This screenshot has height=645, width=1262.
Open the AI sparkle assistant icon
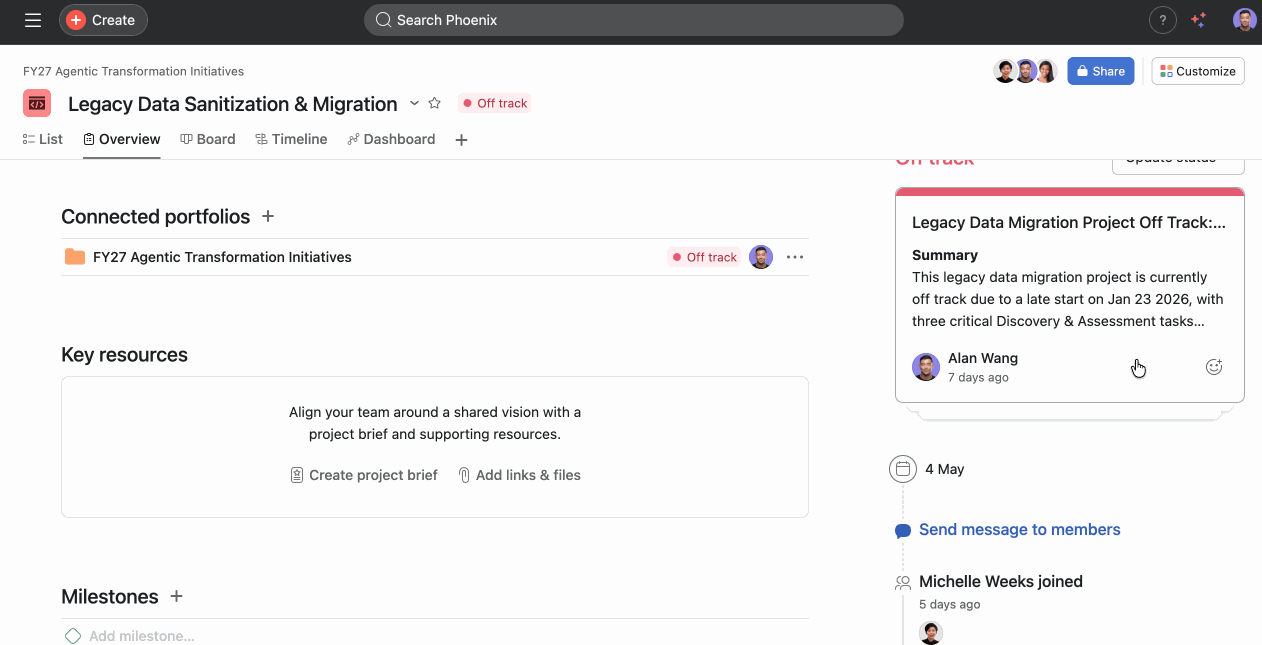click(x=1199, y=20)
